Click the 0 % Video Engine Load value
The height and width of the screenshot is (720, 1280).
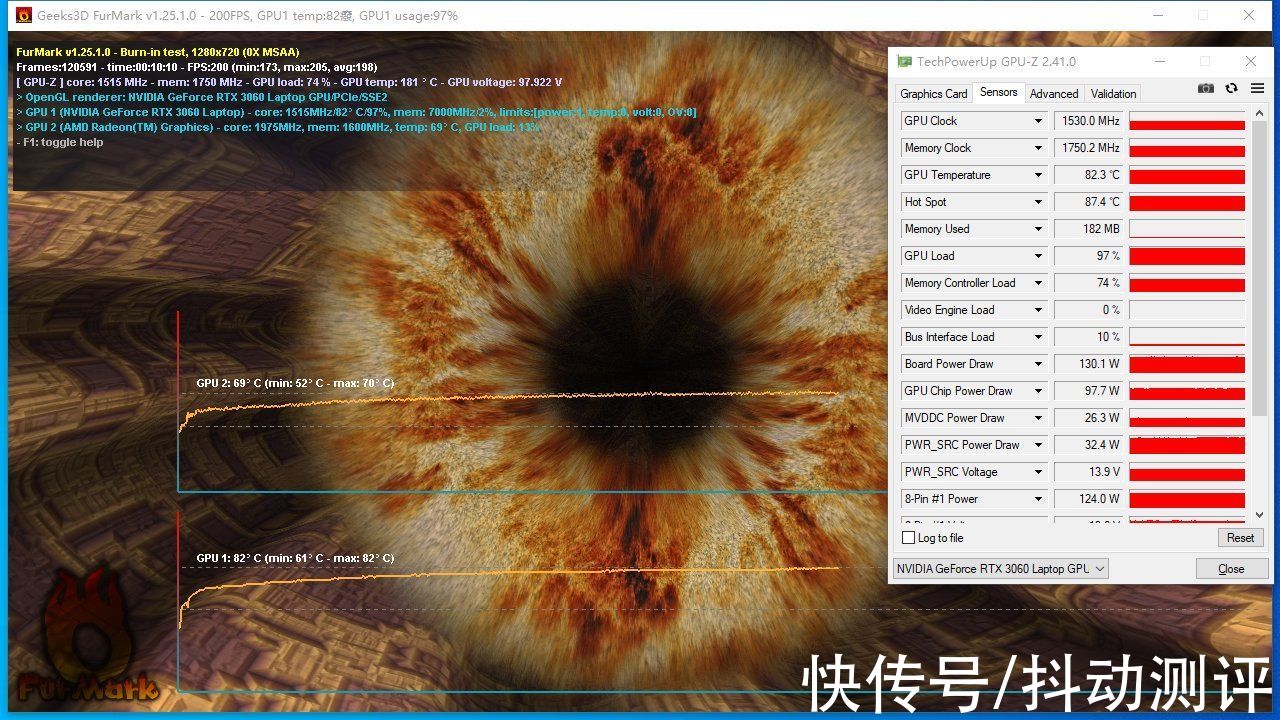1090,310
